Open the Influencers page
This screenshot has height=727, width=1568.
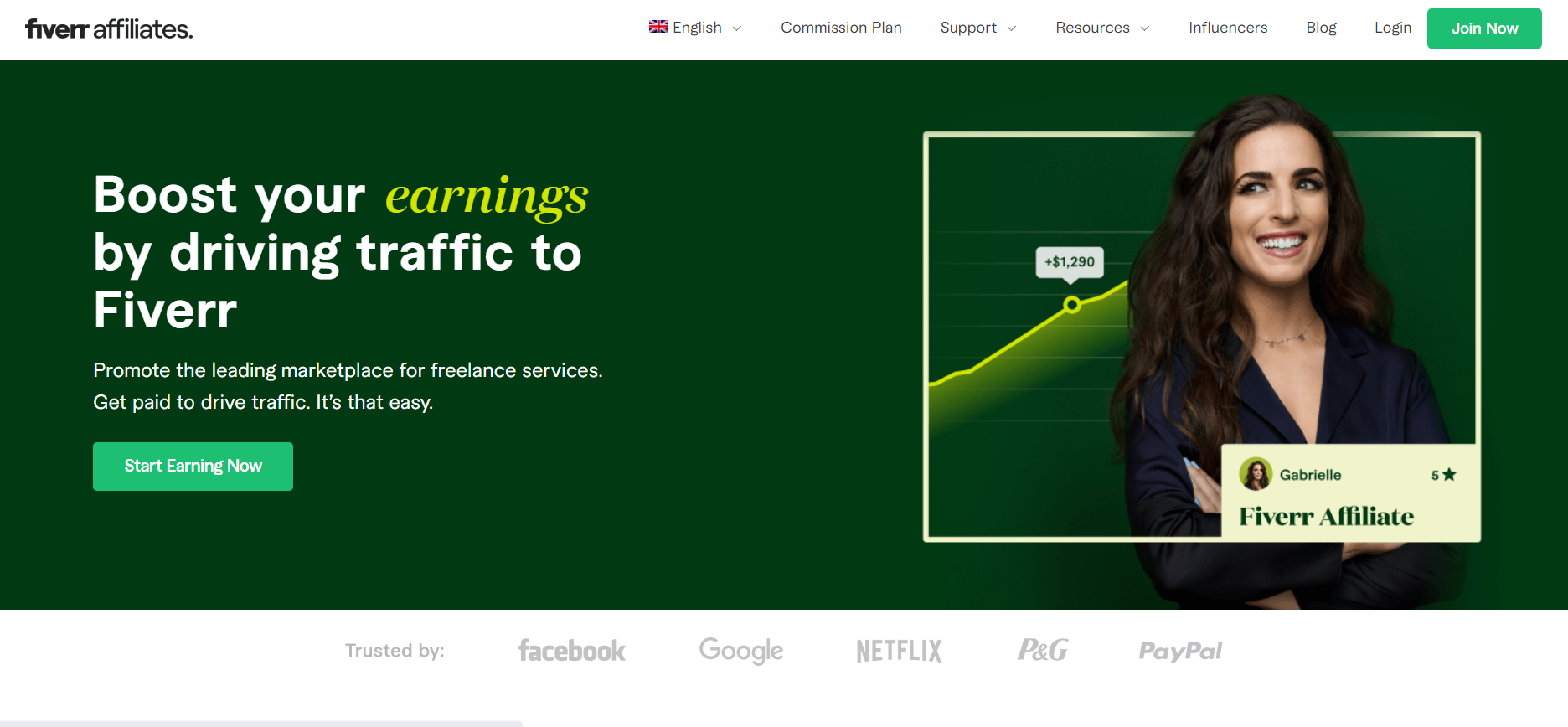point(1228,28)
